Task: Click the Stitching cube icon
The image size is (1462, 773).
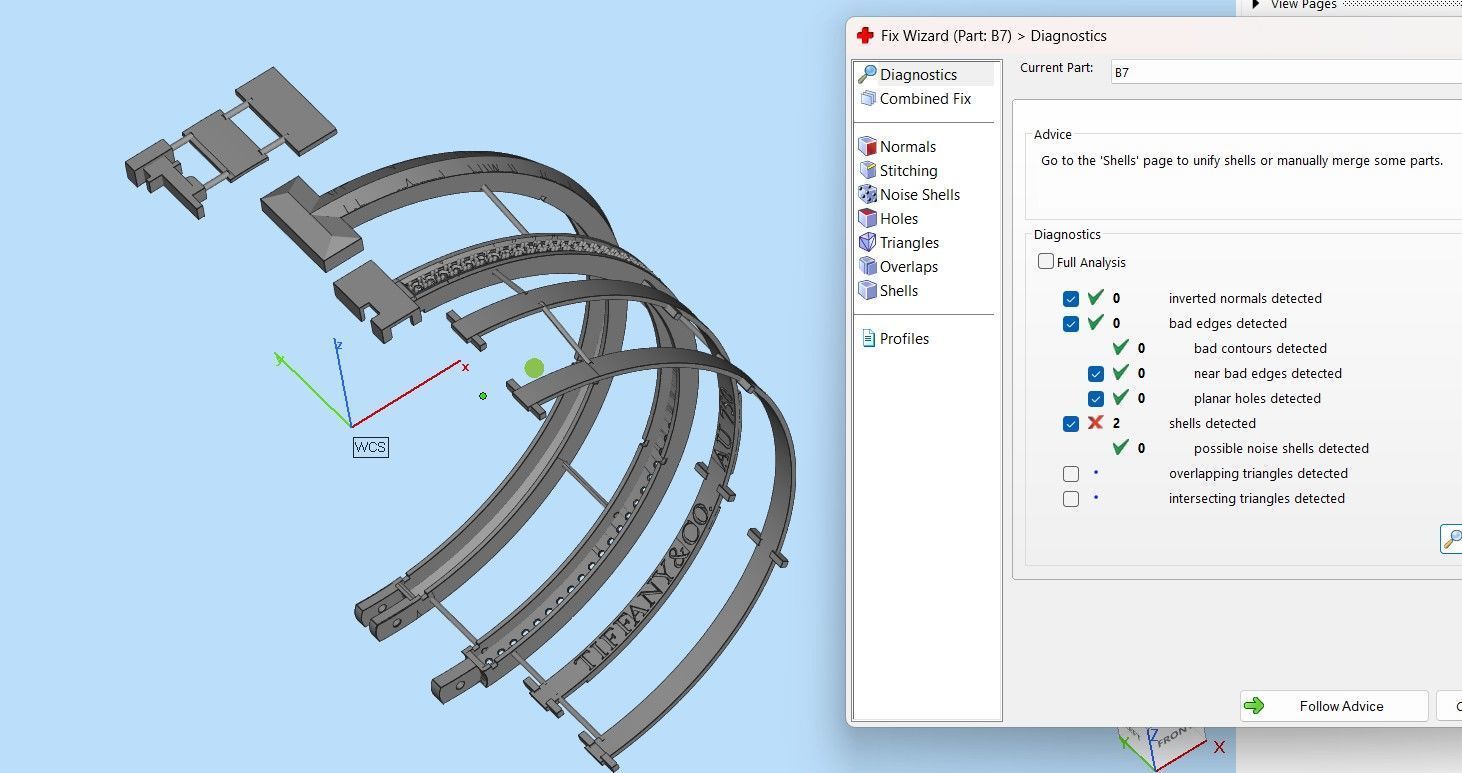Action: (867, 170)
